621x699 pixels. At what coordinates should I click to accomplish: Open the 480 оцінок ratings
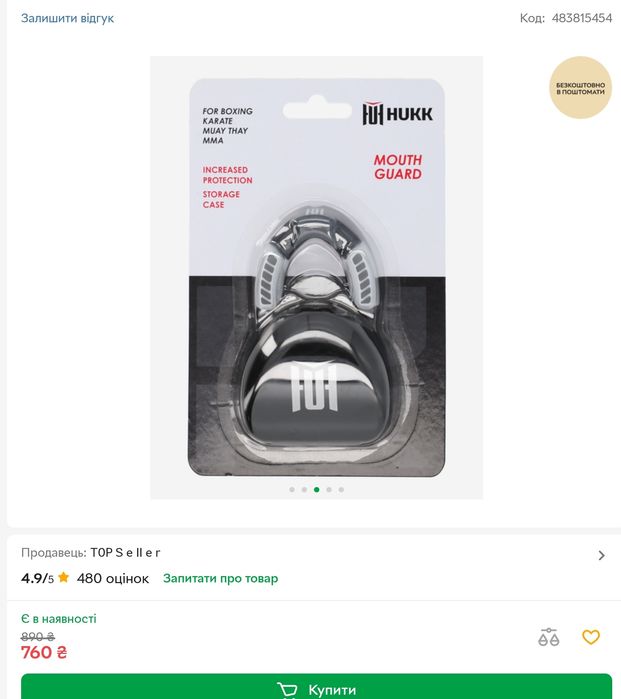point(113,578)
